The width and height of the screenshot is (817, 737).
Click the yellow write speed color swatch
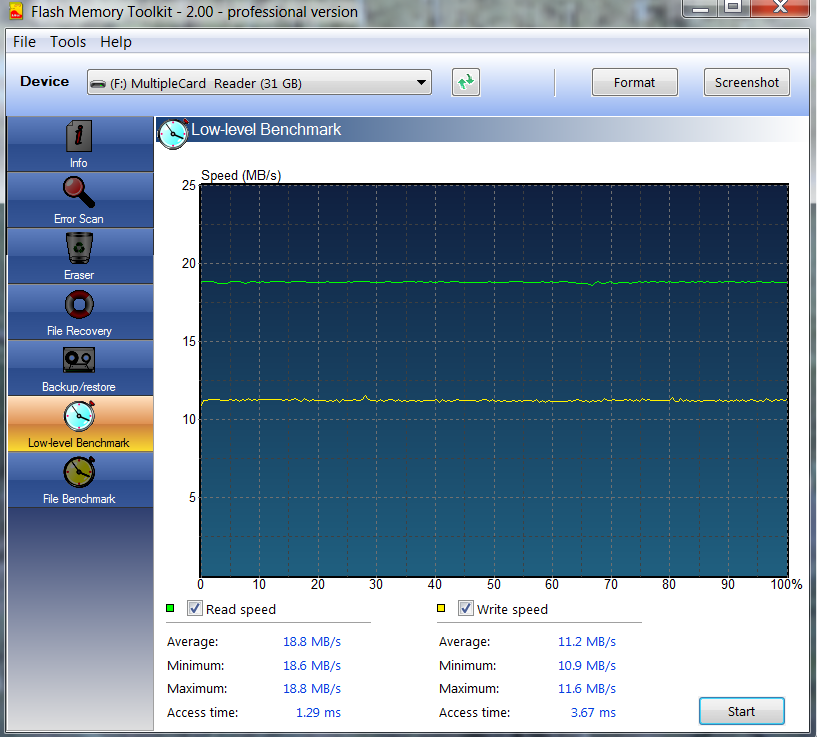click(441, 608)
